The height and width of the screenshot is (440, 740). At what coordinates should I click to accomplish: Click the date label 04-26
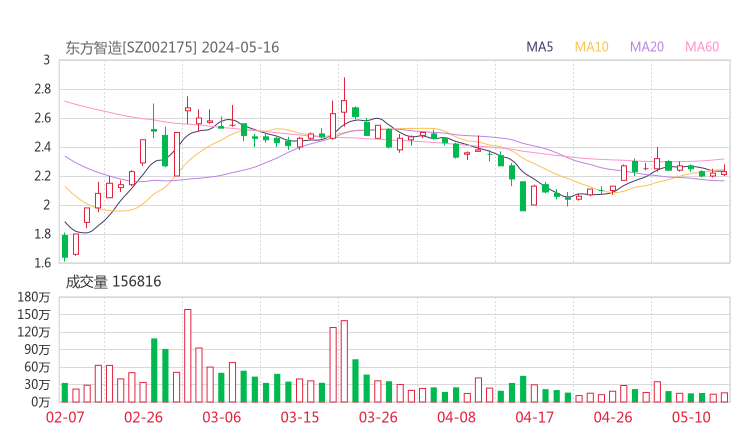613,418
